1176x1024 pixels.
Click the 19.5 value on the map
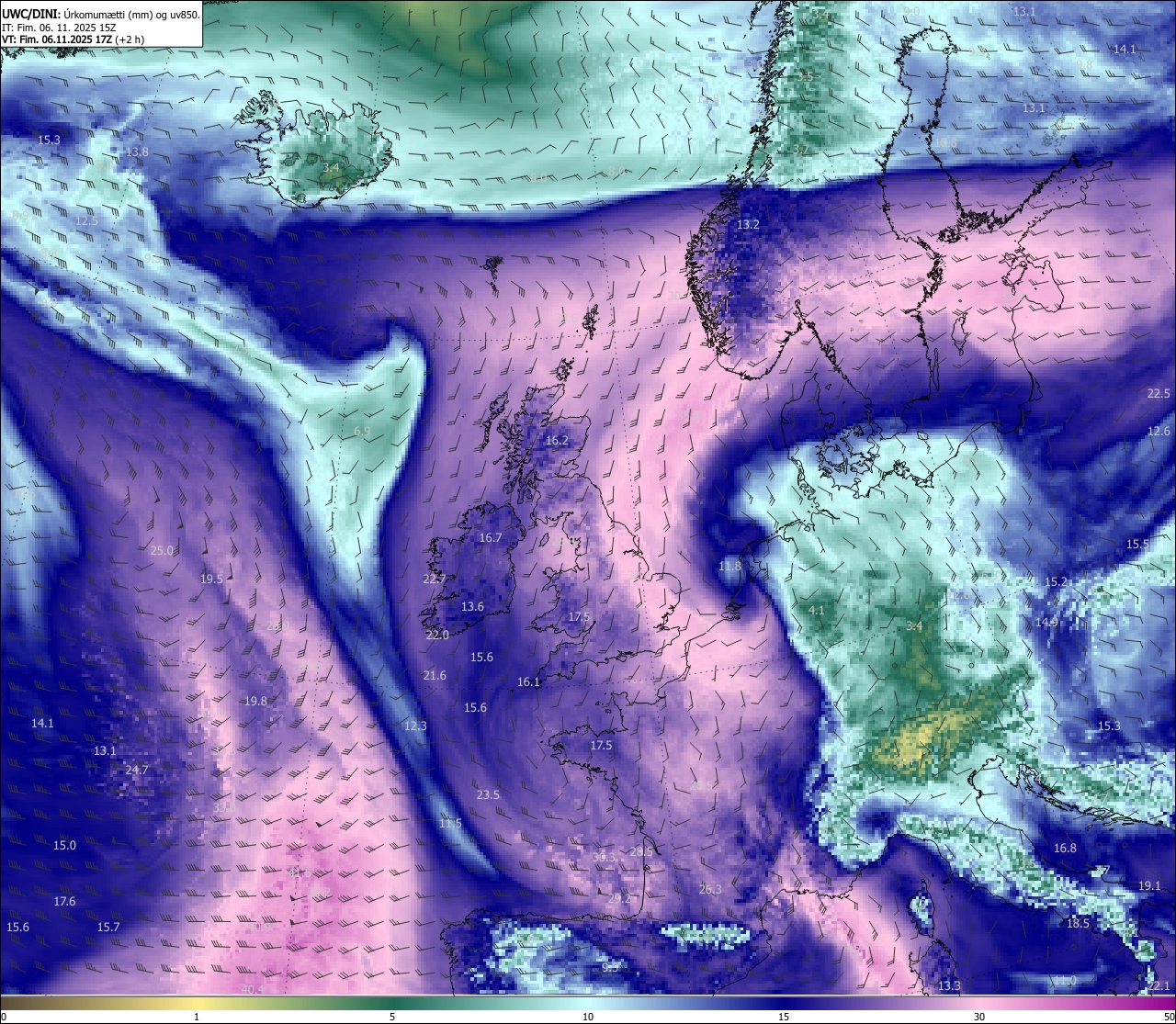[211, 580]
